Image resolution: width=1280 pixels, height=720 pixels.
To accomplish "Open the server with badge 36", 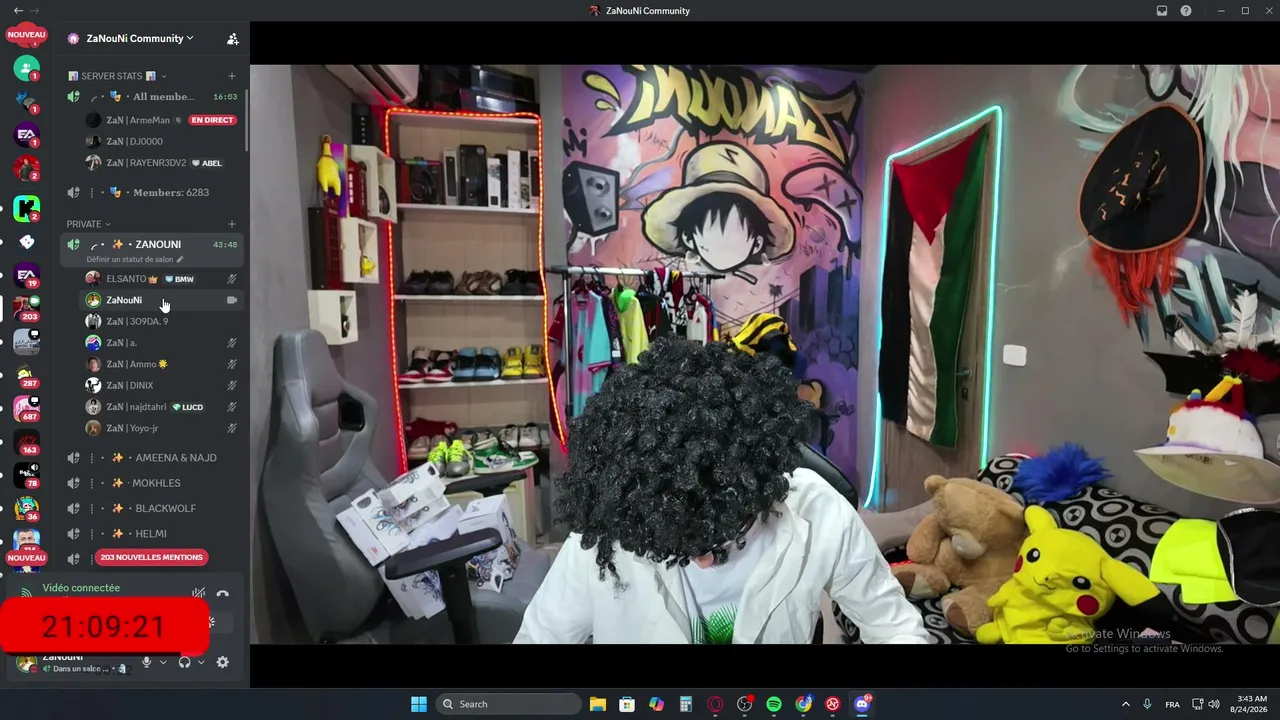I will coord(26,509).
